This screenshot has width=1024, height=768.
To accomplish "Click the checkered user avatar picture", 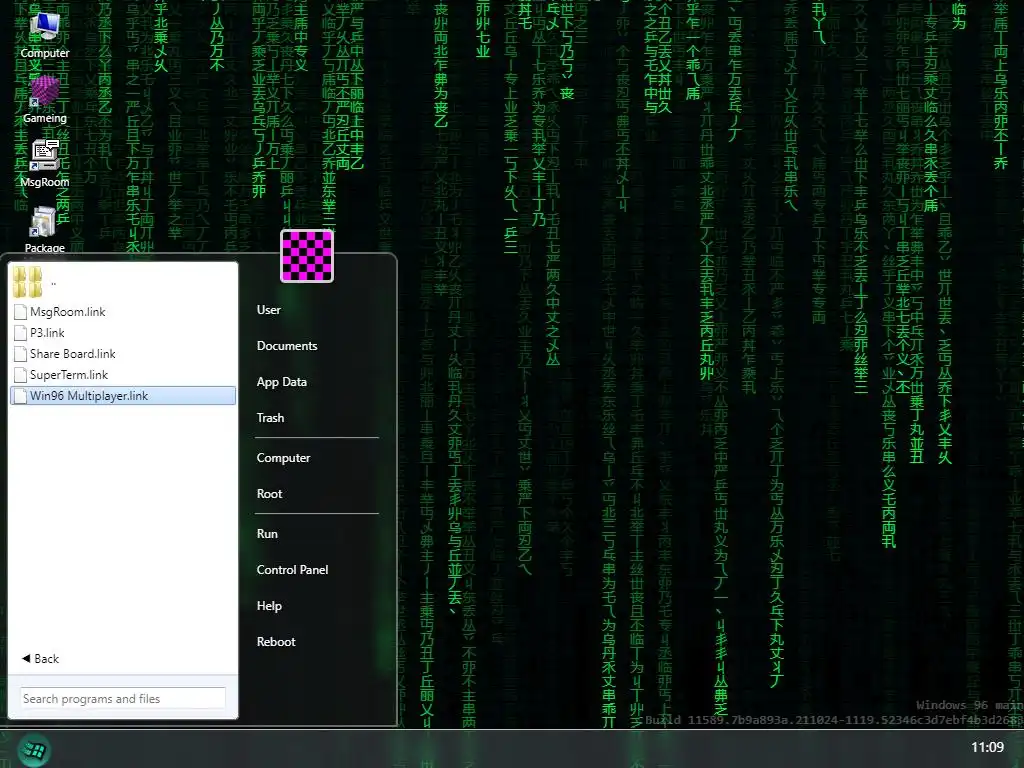I will [307, 256].
